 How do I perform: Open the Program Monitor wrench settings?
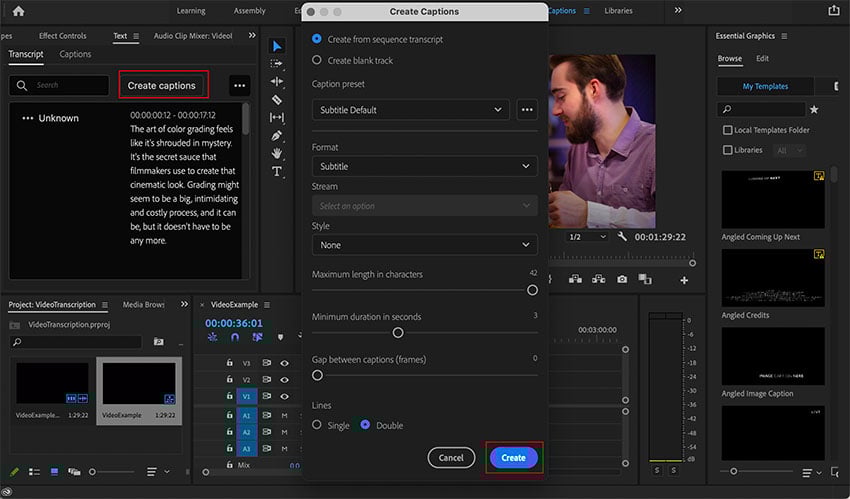(622, 237)
